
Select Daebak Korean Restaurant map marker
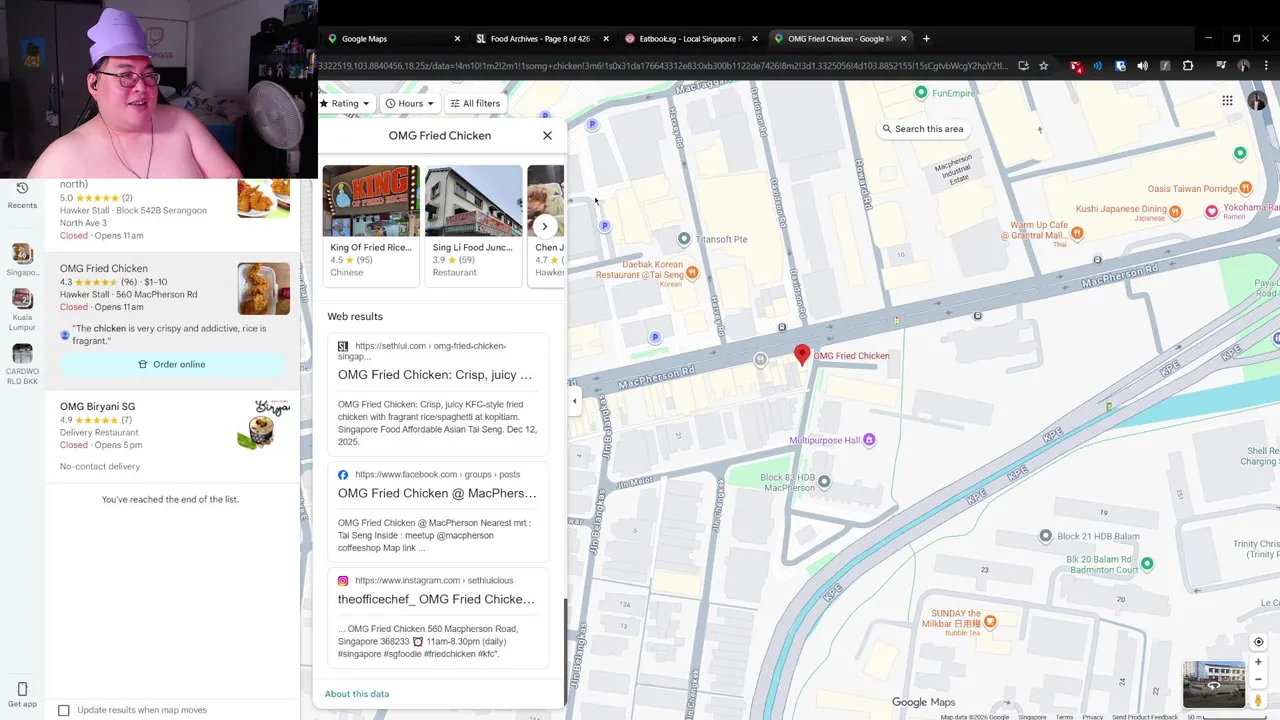pyautogui.click(x=692, y=272)
